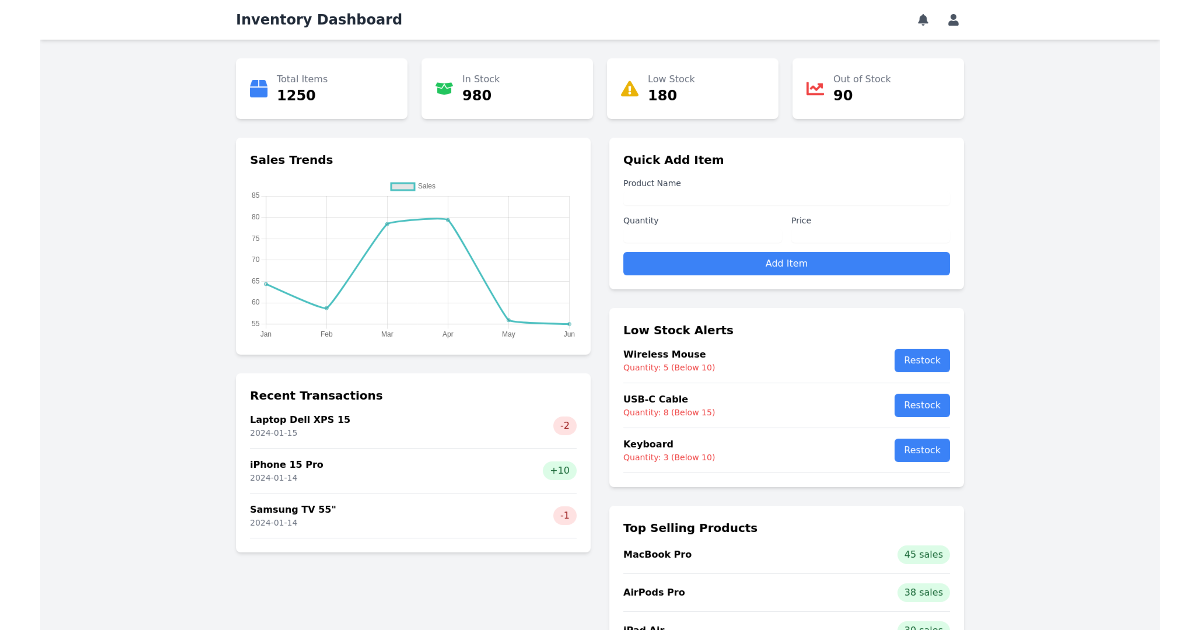Screen dimensions: 1200x630
Task: Restock the Keyboard
Action: click(921, 450)
